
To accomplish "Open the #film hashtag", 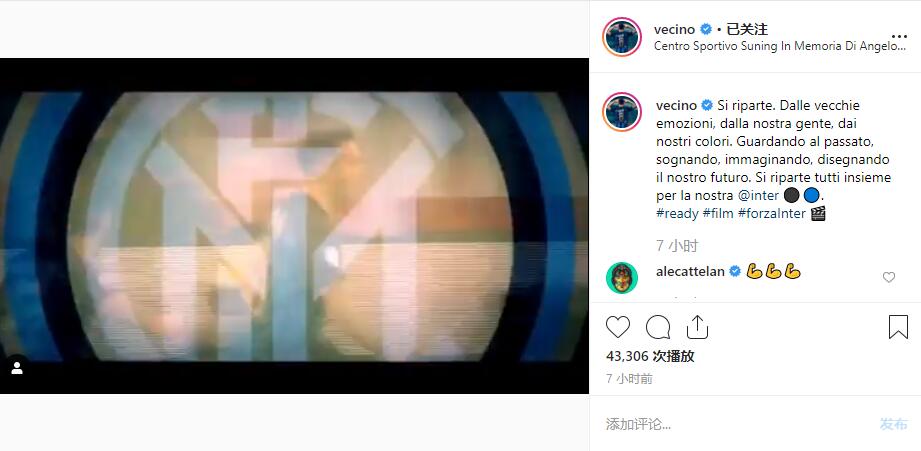I will click(x=718, y=214).
